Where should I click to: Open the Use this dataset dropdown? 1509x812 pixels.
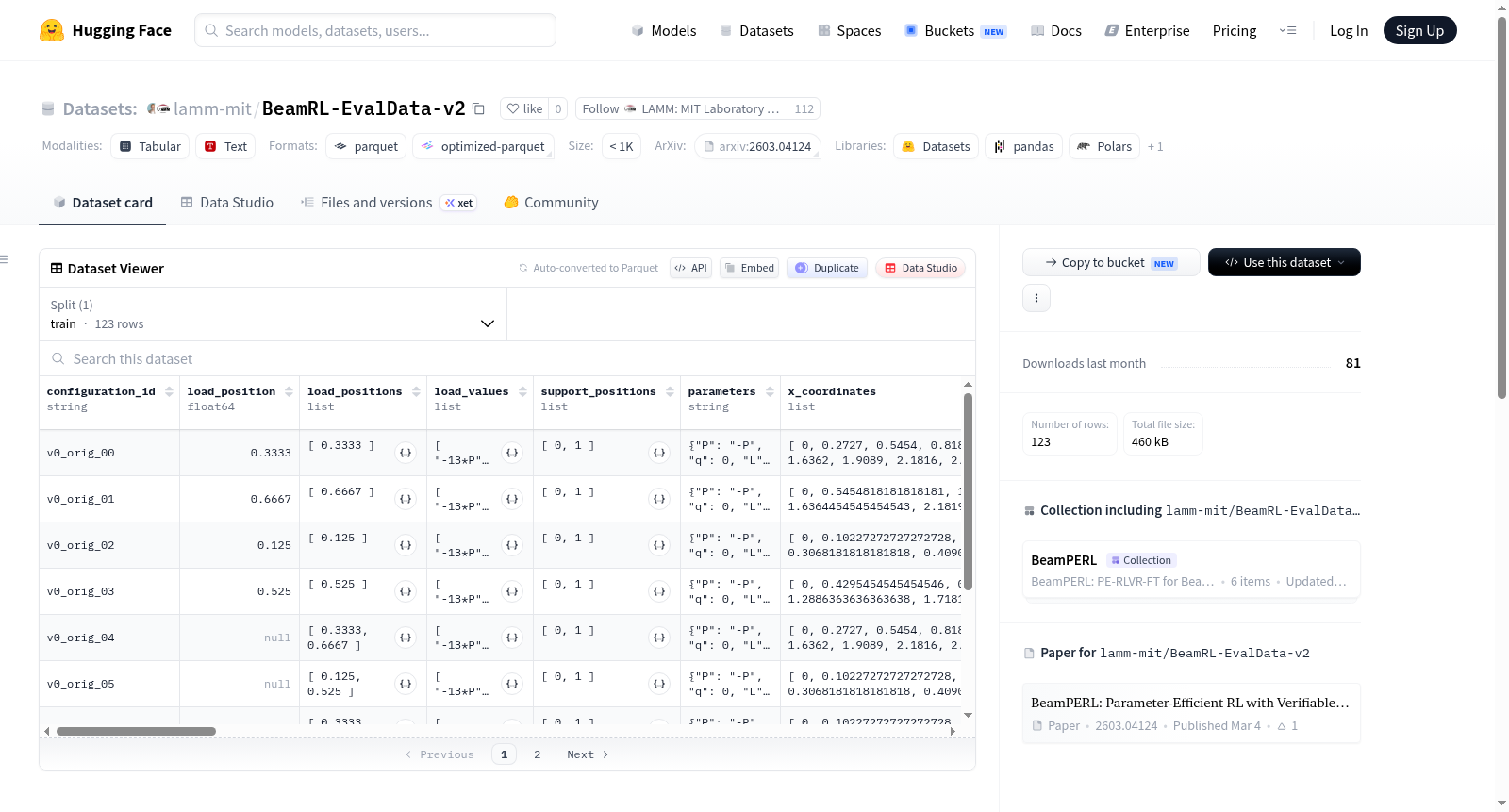tap(1284, 262)
